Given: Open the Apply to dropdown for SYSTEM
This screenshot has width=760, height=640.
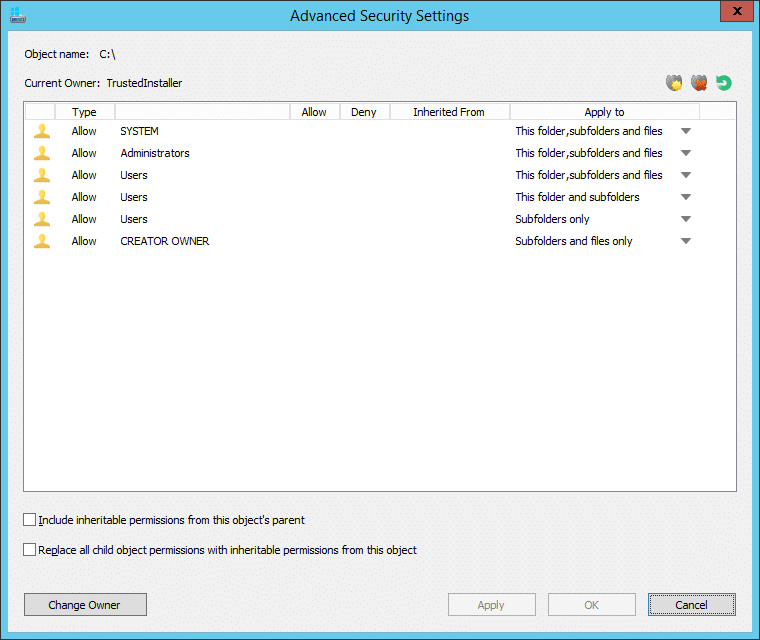Looking at the screenshot, I should (686, 131).
